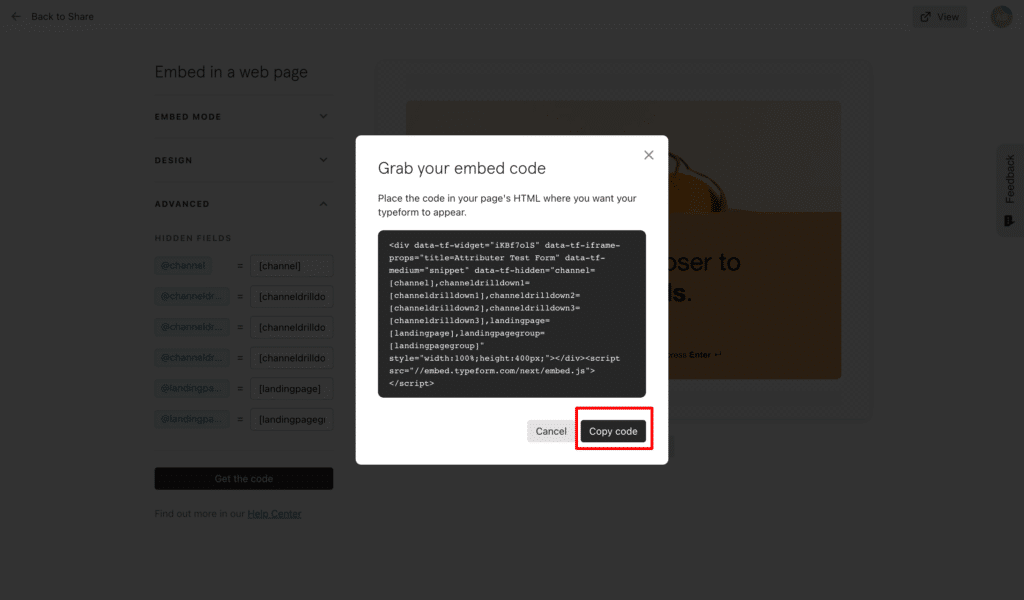Image resolution: width=1024 pixels, height=600 pixels.
Task: Select the first @landingpa... hidden field tag
Action: 191,388
